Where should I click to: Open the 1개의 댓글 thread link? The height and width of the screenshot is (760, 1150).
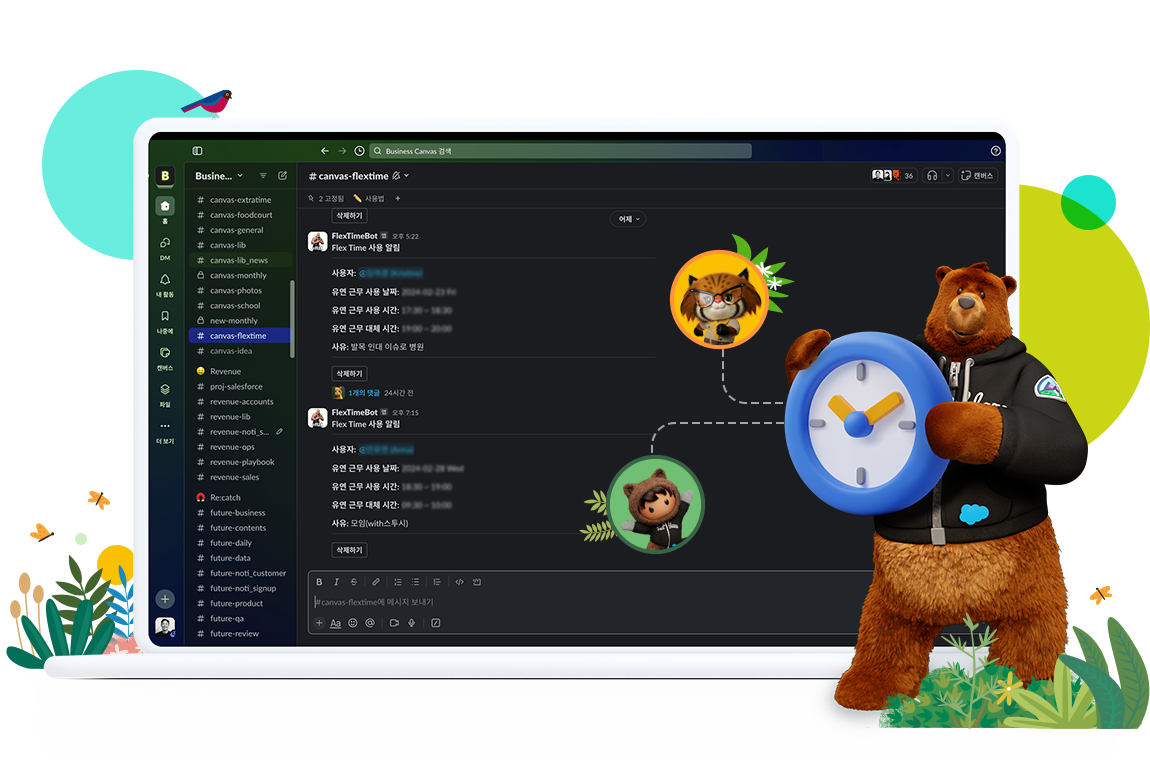click(x=364, y=392)
